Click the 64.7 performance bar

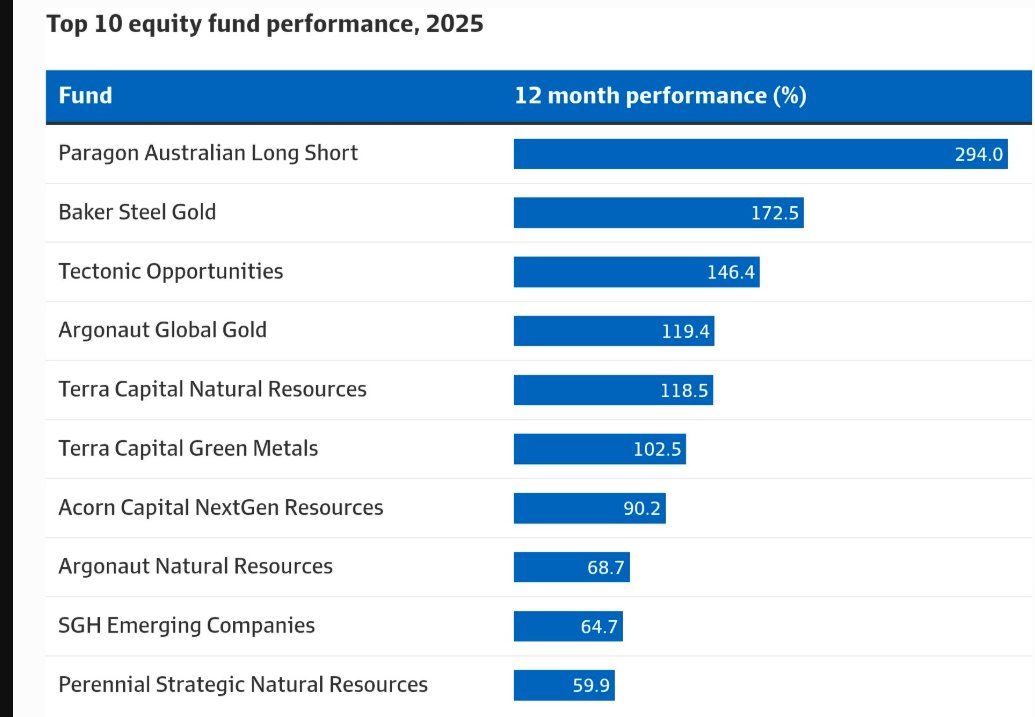pyautogui.click(x=568, y=626)
